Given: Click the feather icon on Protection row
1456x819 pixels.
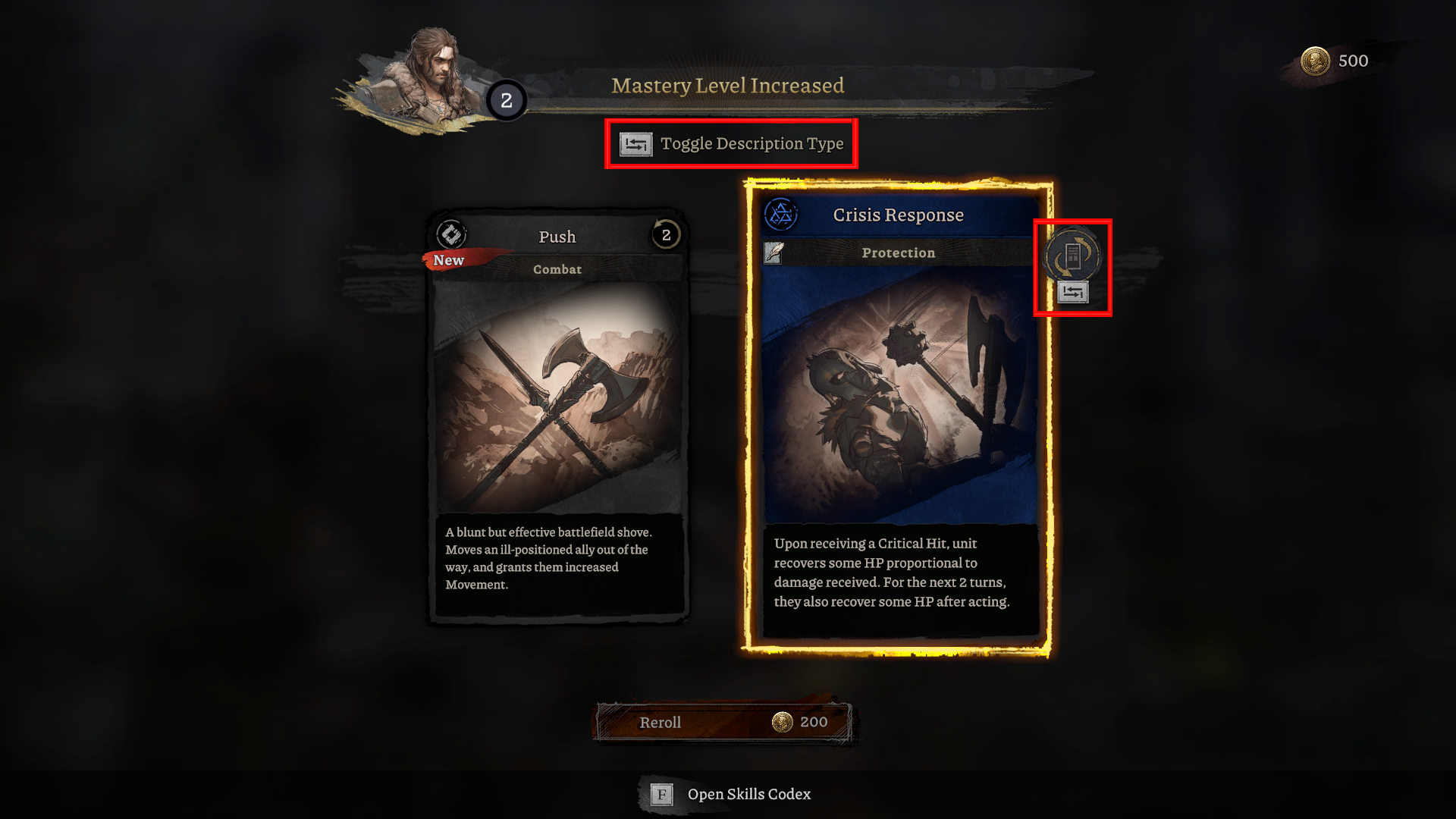Looking at the screenshot, I should coord(773,253).
